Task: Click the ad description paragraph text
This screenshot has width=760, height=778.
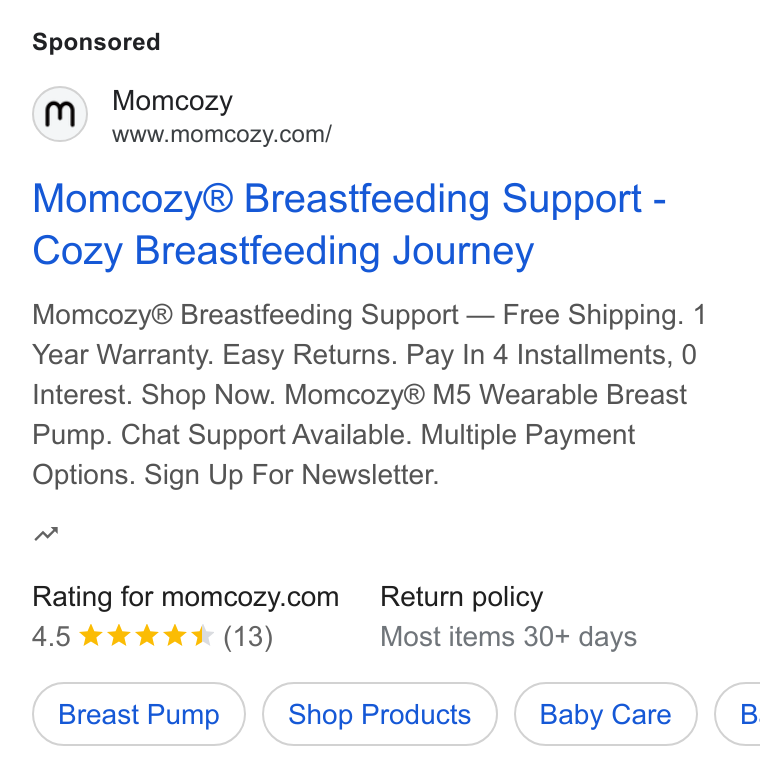Action: (x=370, y=394)
